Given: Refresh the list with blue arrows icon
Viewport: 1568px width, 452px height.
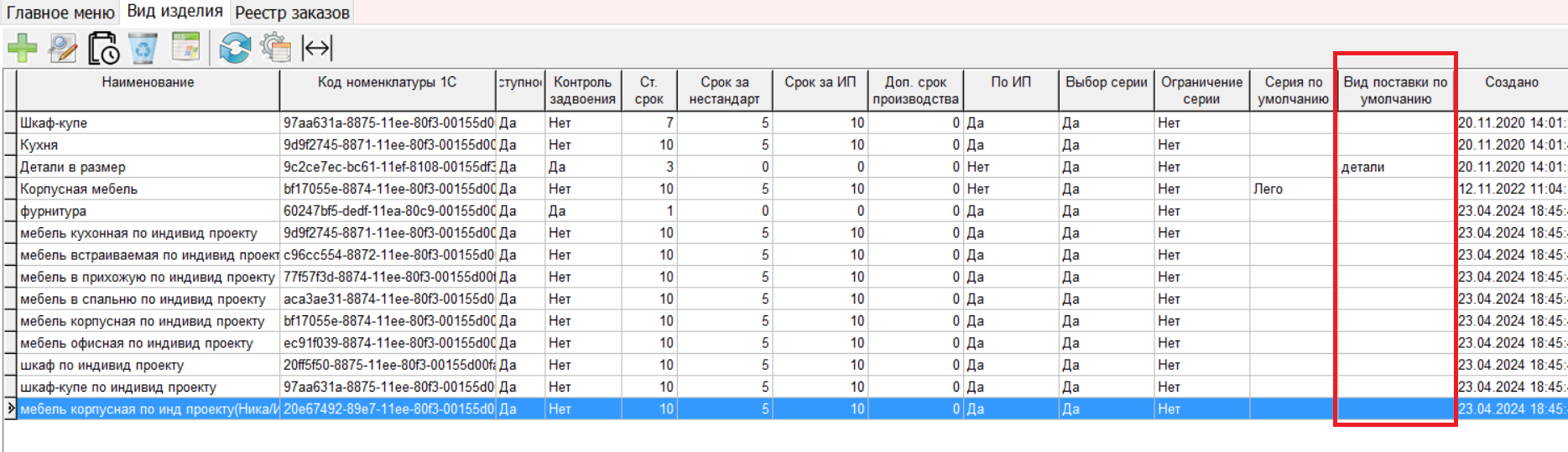Looking at the screenshot, I should 235,48.
